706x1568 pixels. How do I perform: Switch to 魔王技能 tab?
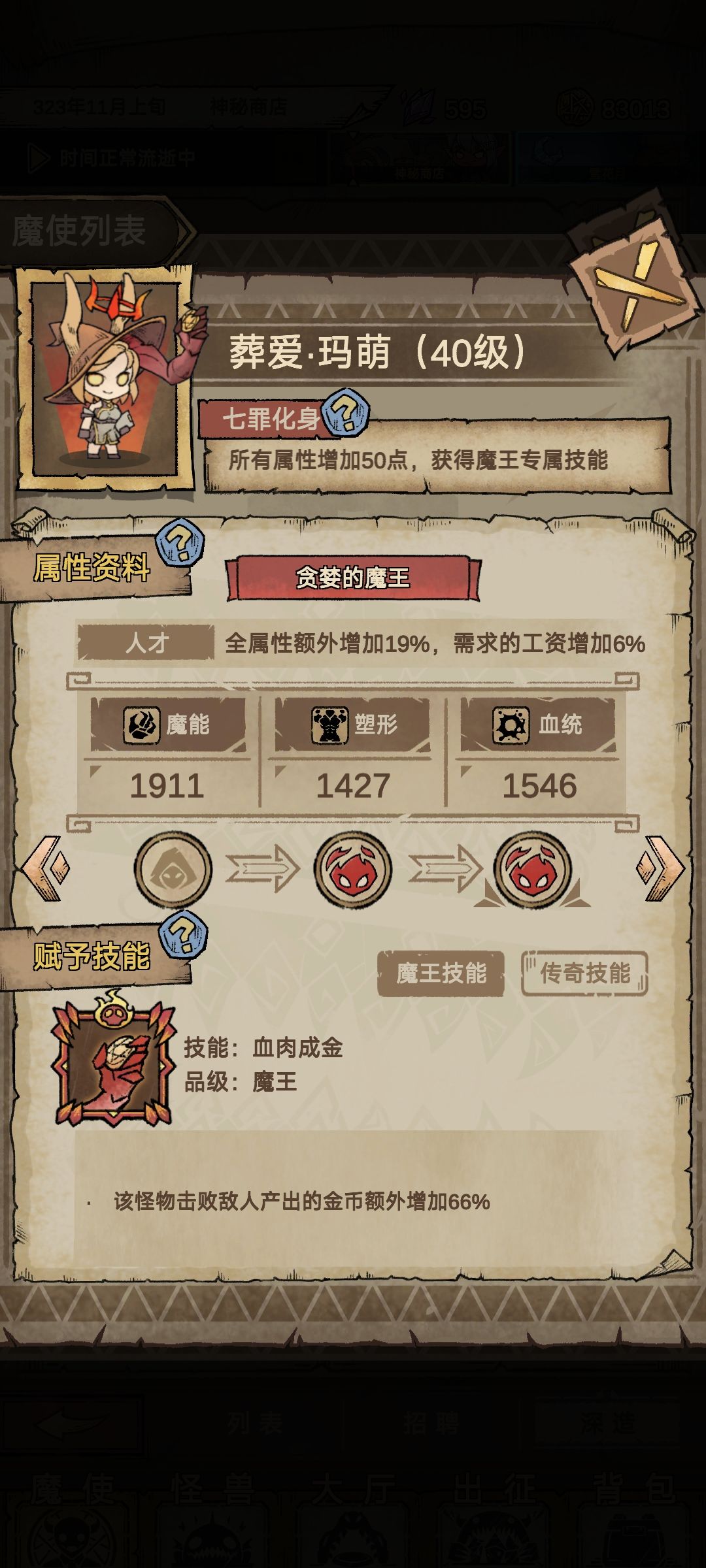point(441,973)
